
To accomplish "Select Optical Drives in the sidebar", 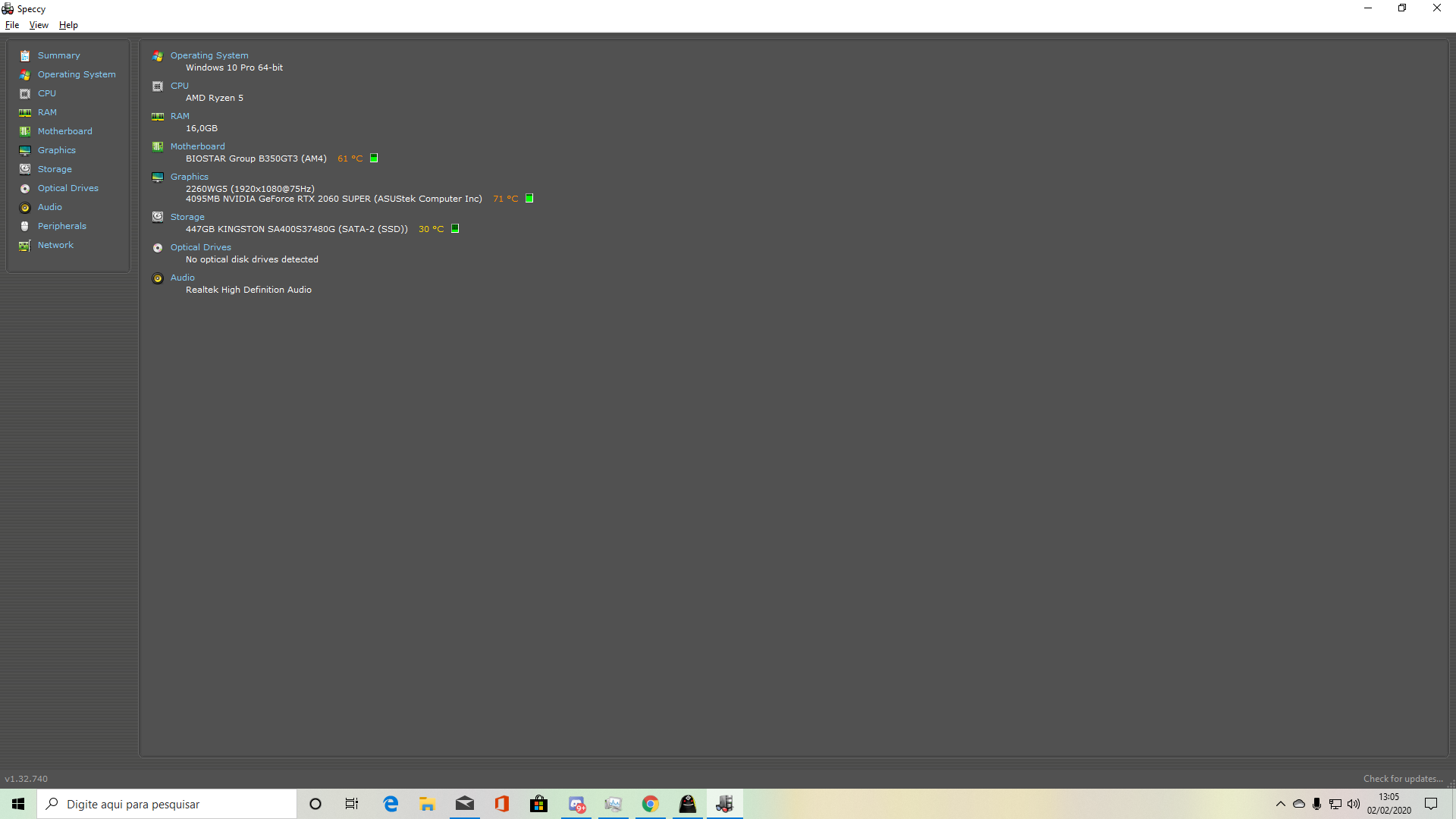I will pos(68,188).
